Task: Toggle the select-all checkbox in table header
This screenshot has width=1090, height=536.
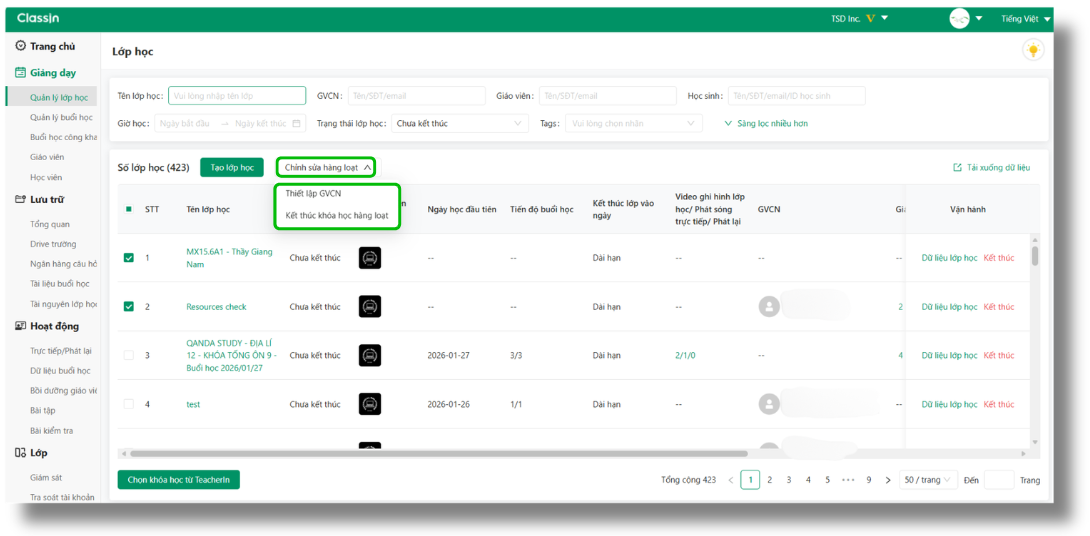Action: click(x=128, y=209)
